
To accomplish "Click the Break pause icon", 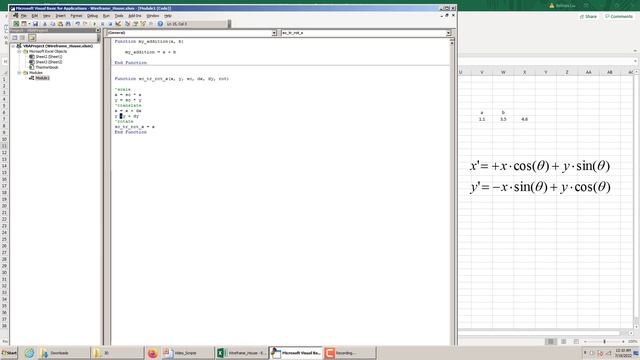I will [x=102, y=24].
